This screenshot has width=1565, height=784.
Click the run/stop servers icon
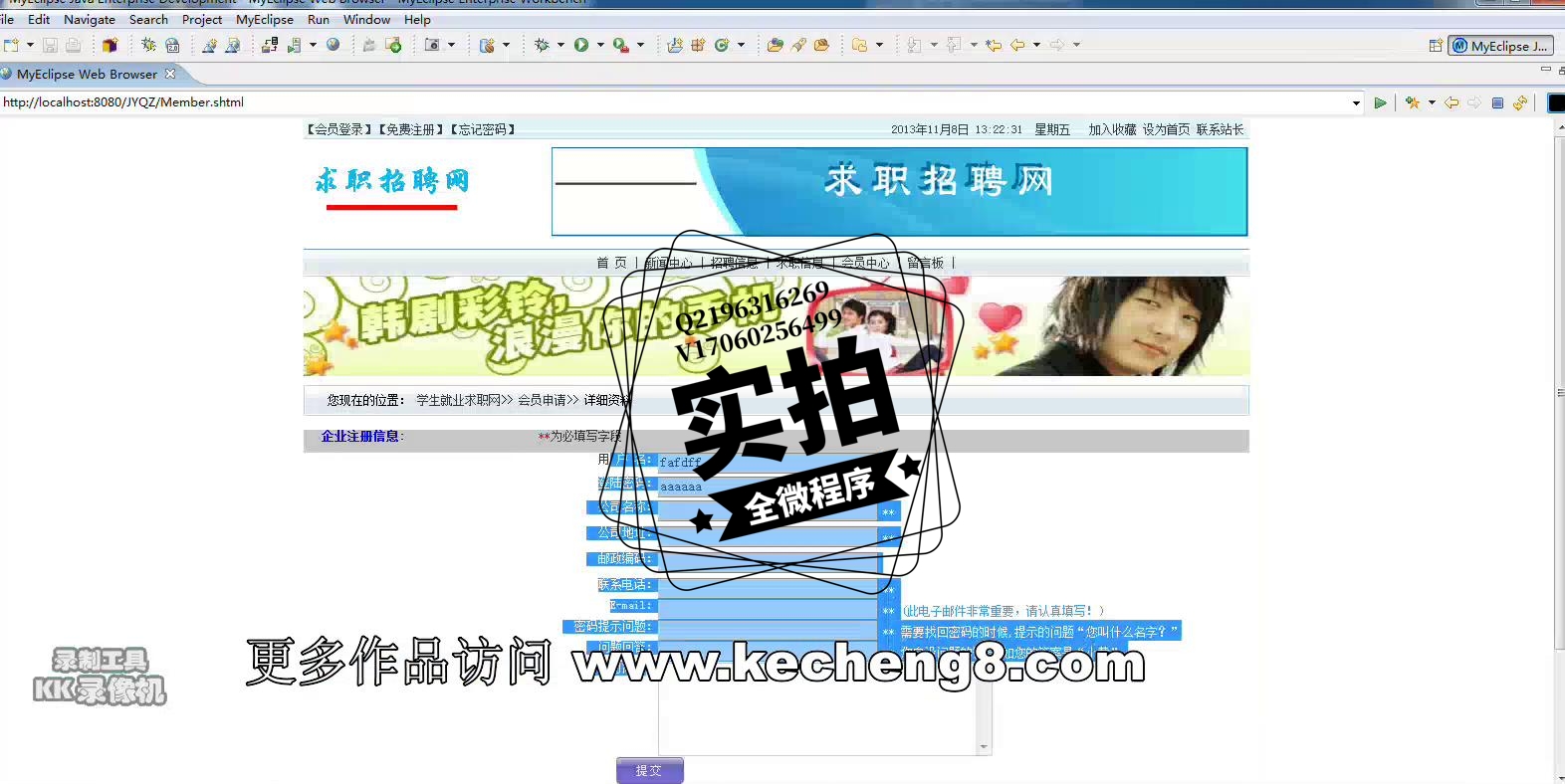[295, 45]
